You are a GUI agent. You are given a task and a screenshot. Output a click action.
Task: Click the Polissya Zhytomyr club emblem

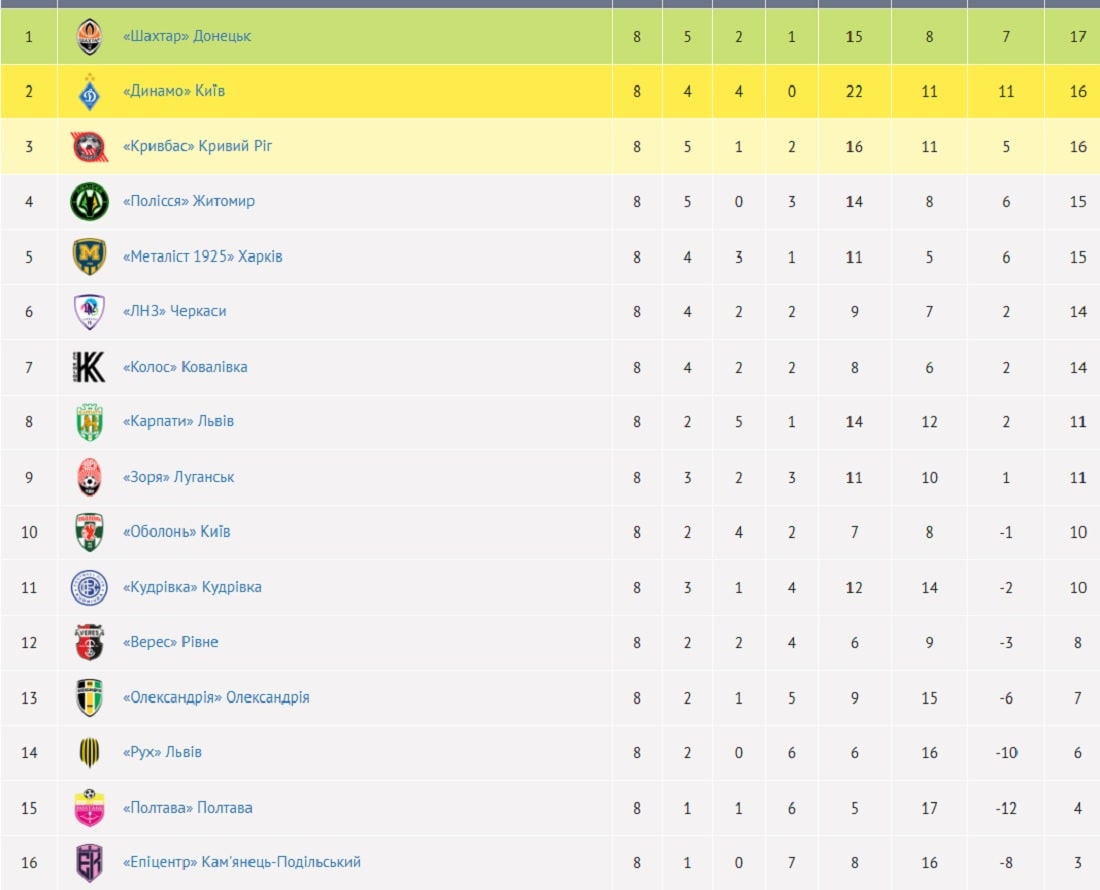click(x=89, y=202)
